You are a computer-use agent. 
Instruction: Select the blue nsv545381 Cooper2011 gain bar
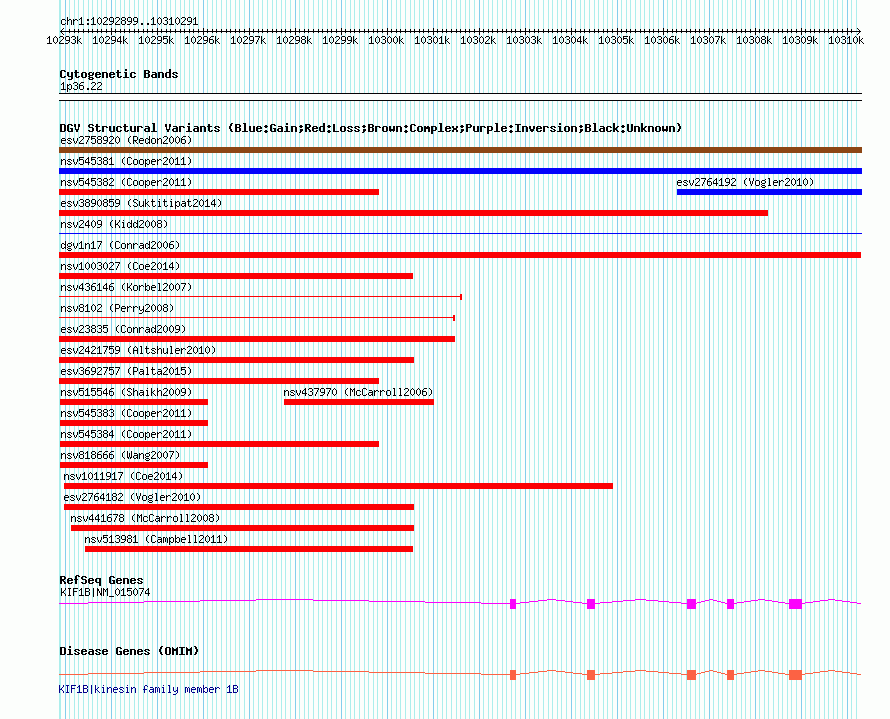460,171
